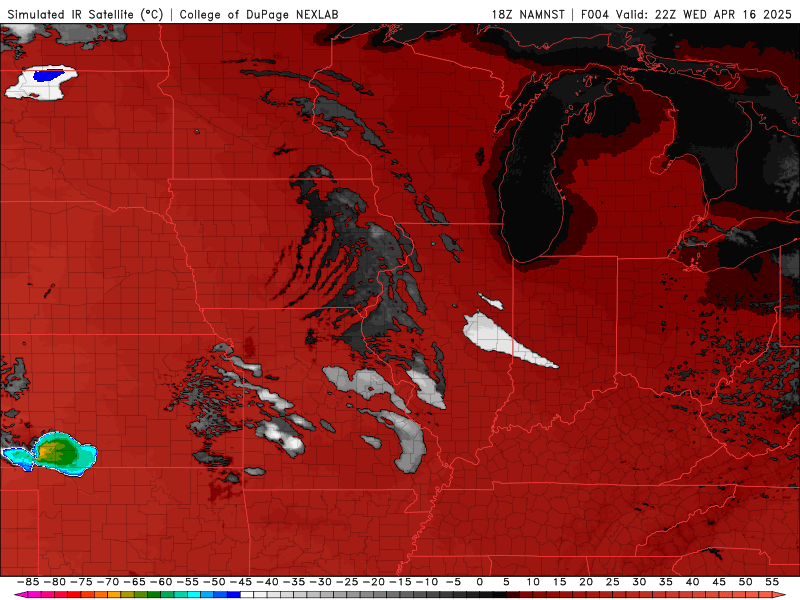The width and height of the screenshot is (800, 600).
Task: Click the magenta arrow end of the color bar
Action: (x=20, y=595)
